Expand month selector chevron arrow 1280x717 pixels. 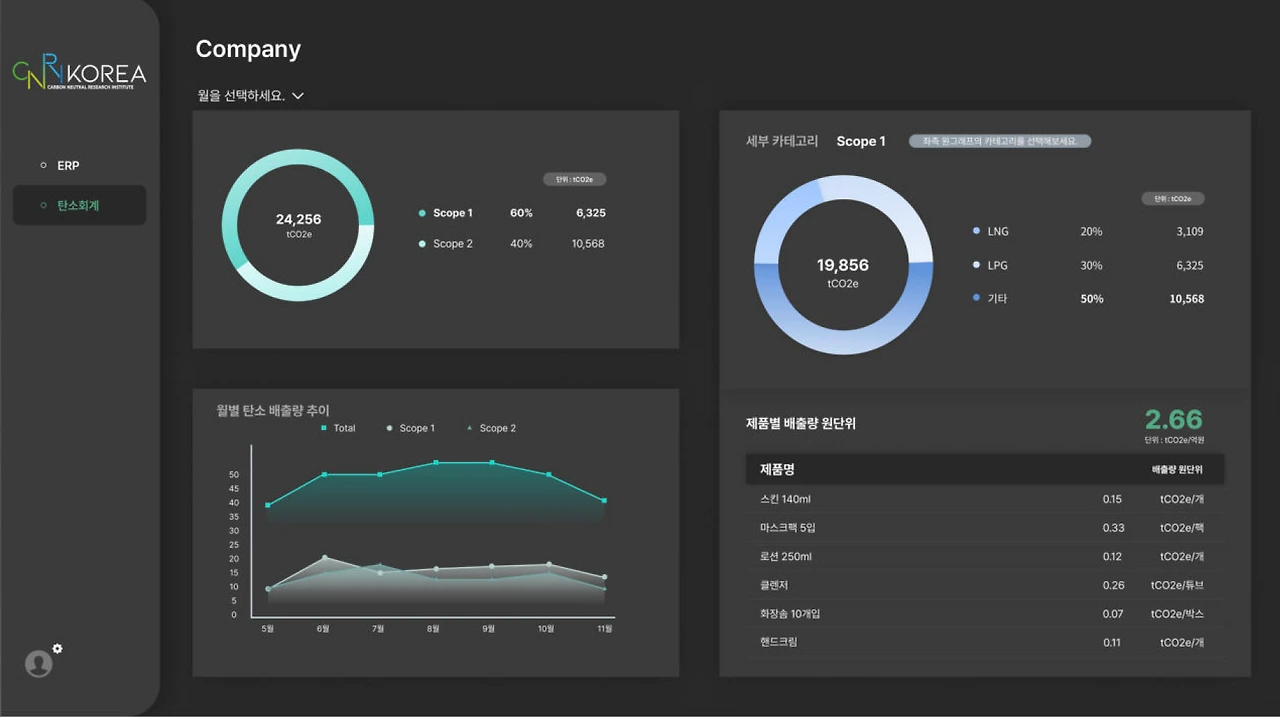297,96
